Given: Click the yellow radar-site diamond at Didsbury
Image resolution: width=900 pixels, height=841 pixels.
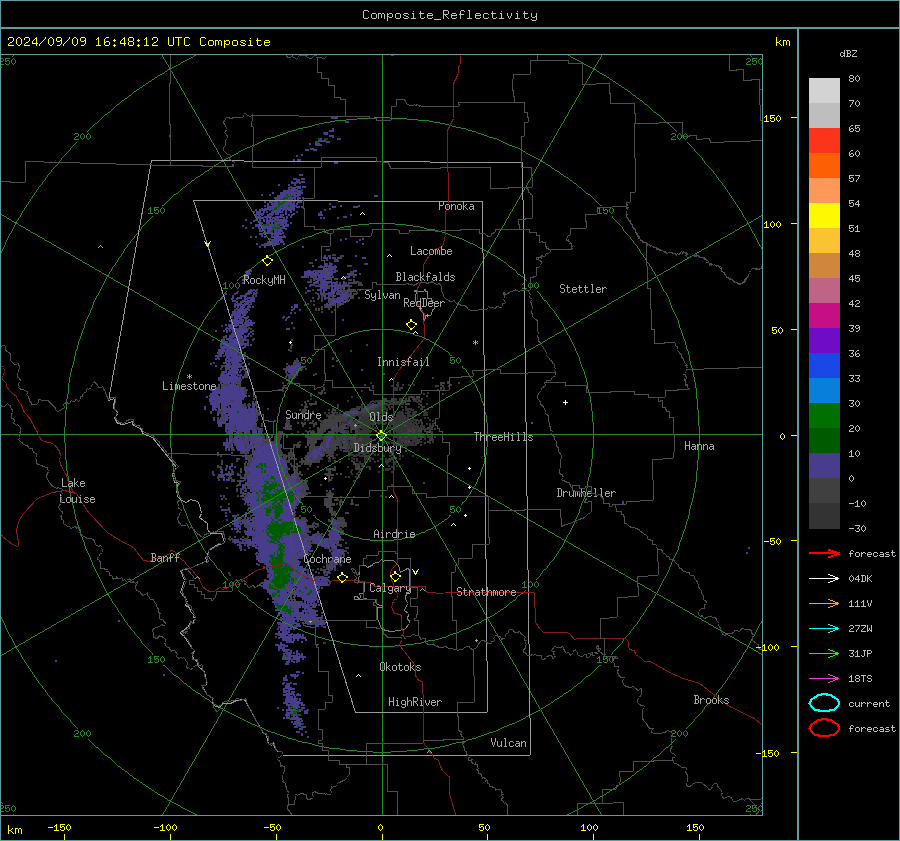Looking at the screenshot, I should [x=381, y=436].
